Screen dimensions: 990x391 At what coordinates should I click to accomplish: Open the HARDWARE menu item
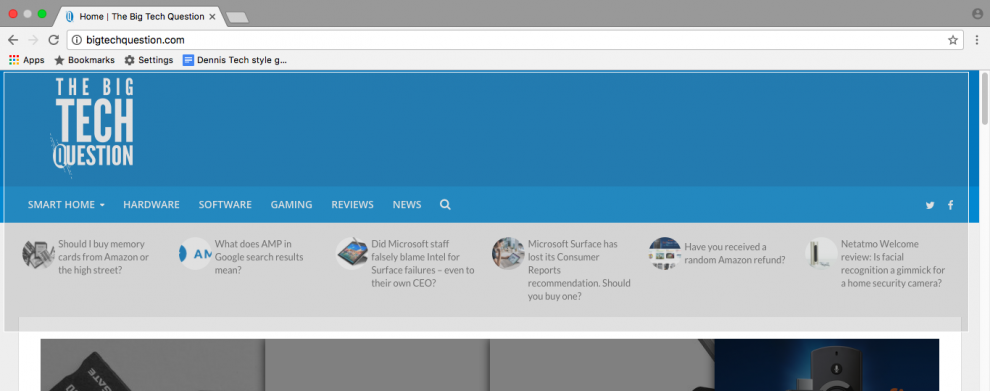(x=152, y=205)
